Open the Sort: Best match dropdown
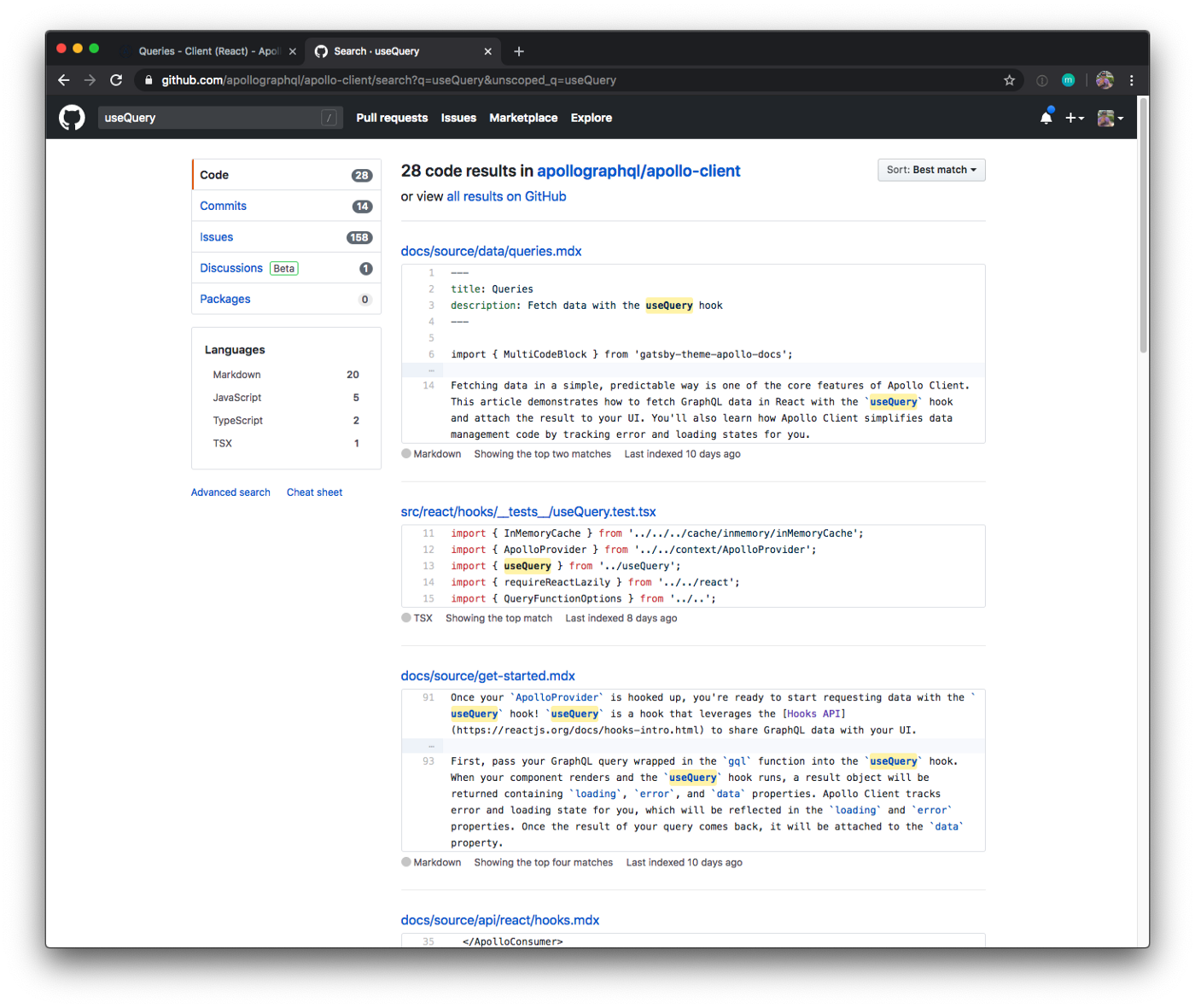The width and height of the screenshot is (1195, 1008). [931, 170]
